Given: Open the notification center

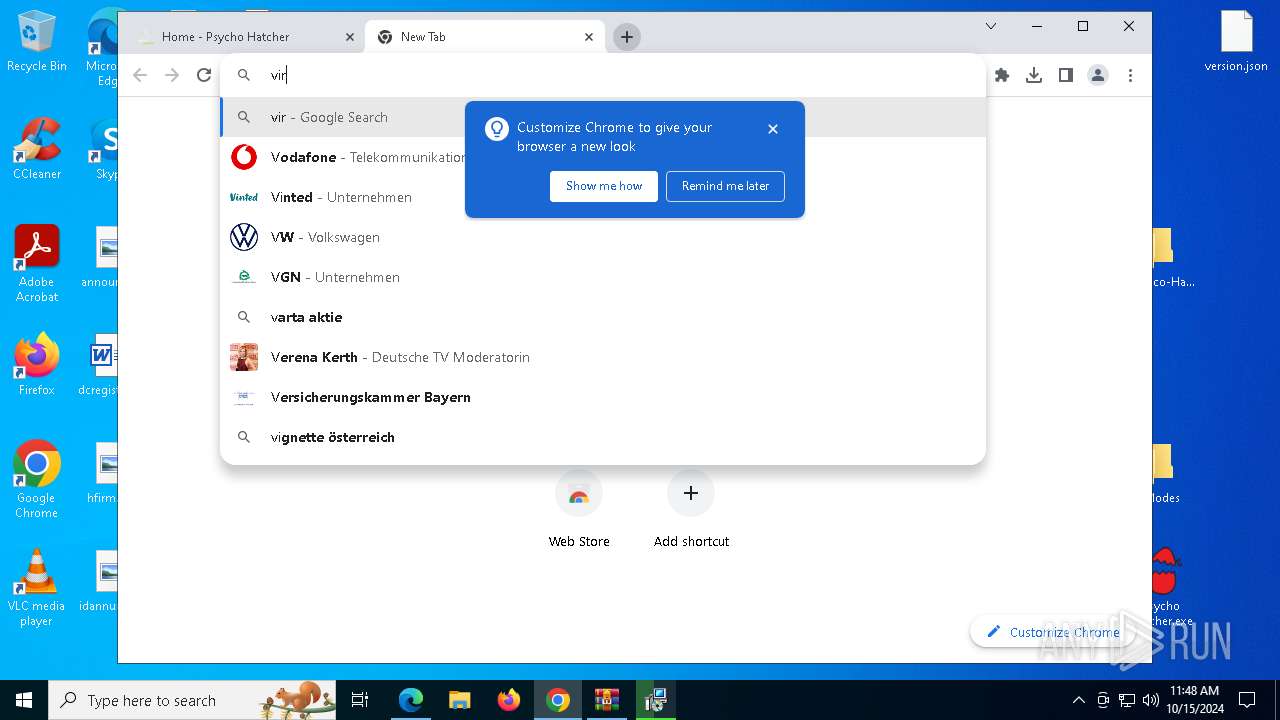Looking at the screenshot, I should point(1247,700).
